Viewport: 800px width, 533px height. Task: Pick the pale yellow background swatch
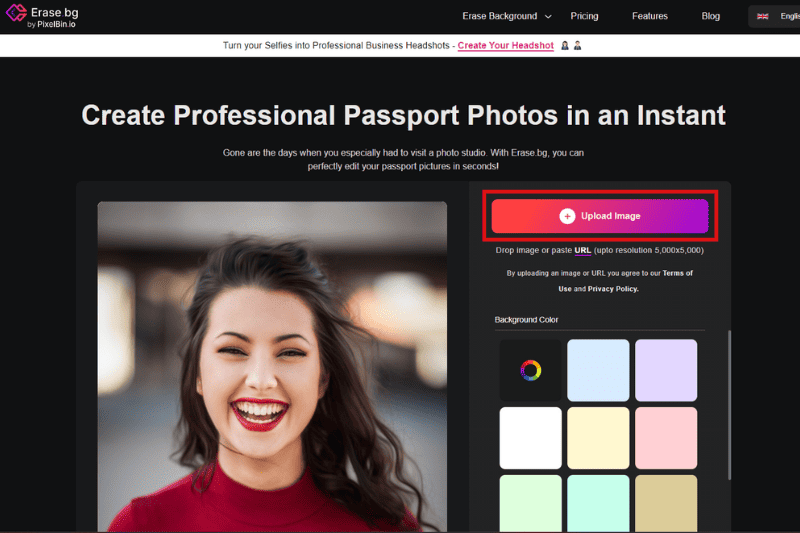[598, 438]
